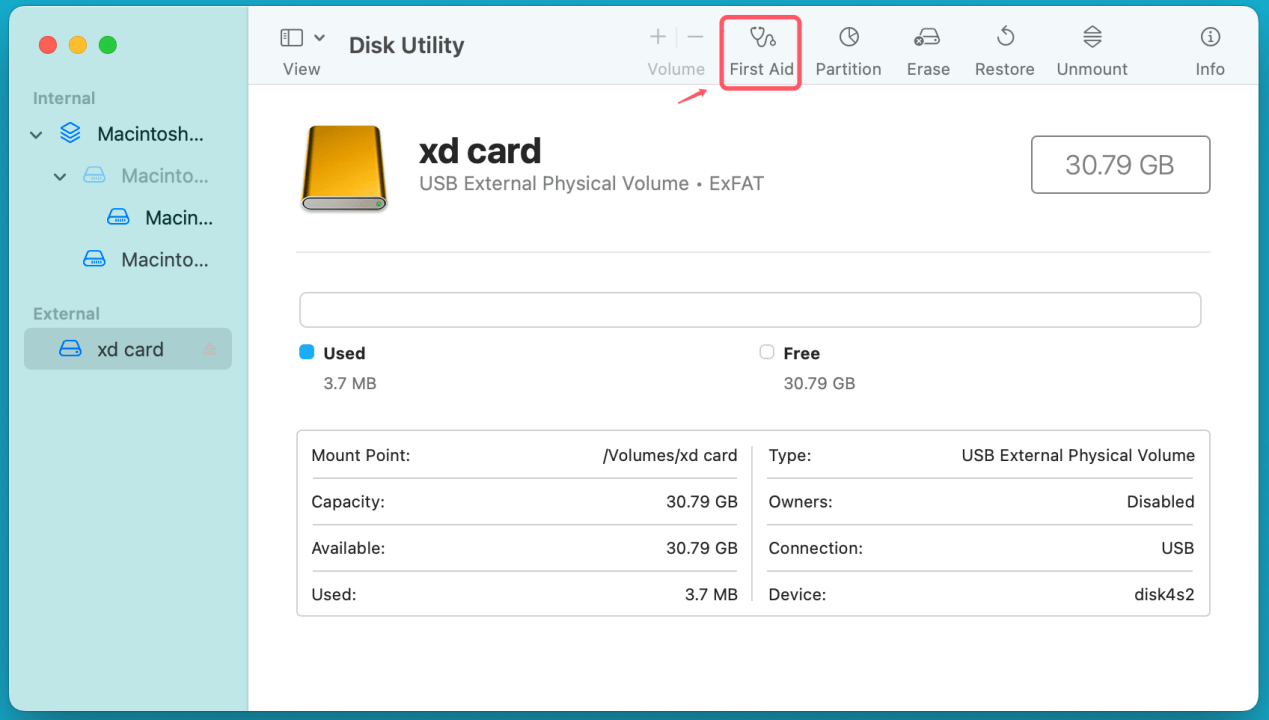Select the last Macinto... internal volume
This screenshot has height=720, width=1269.
coord(164,260)
